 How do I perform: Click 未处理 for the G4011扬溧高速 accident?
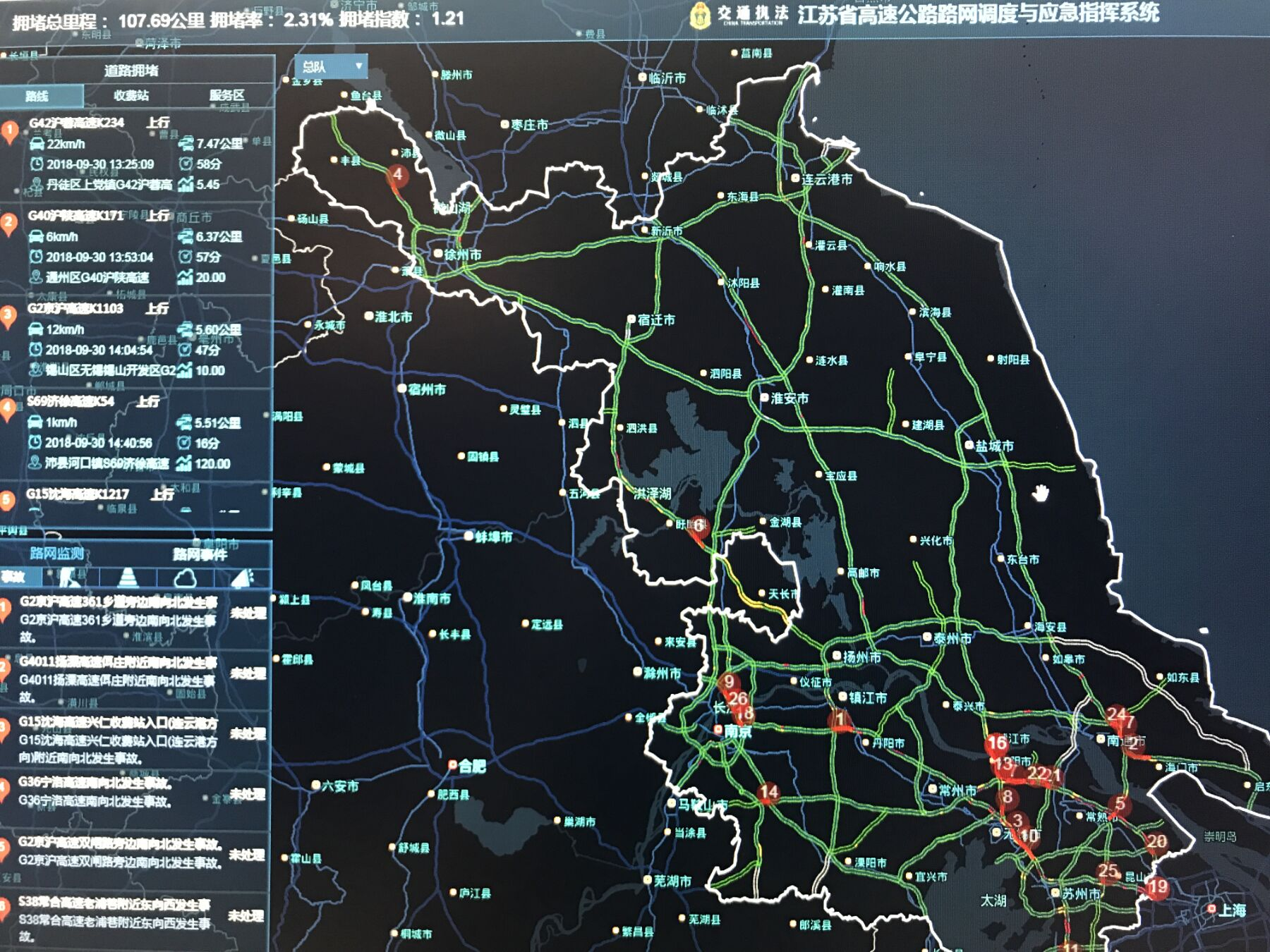click(248, 673)
